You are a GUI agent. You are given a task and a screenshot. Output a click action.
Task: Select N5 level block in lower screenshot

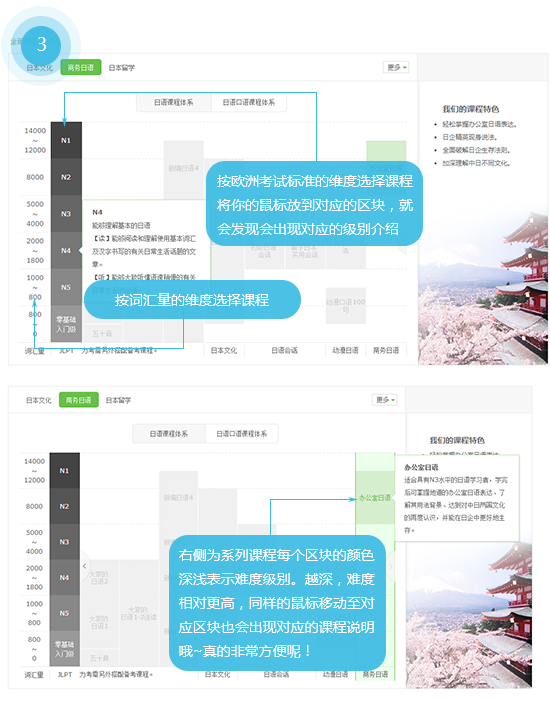tap(64, 613)
